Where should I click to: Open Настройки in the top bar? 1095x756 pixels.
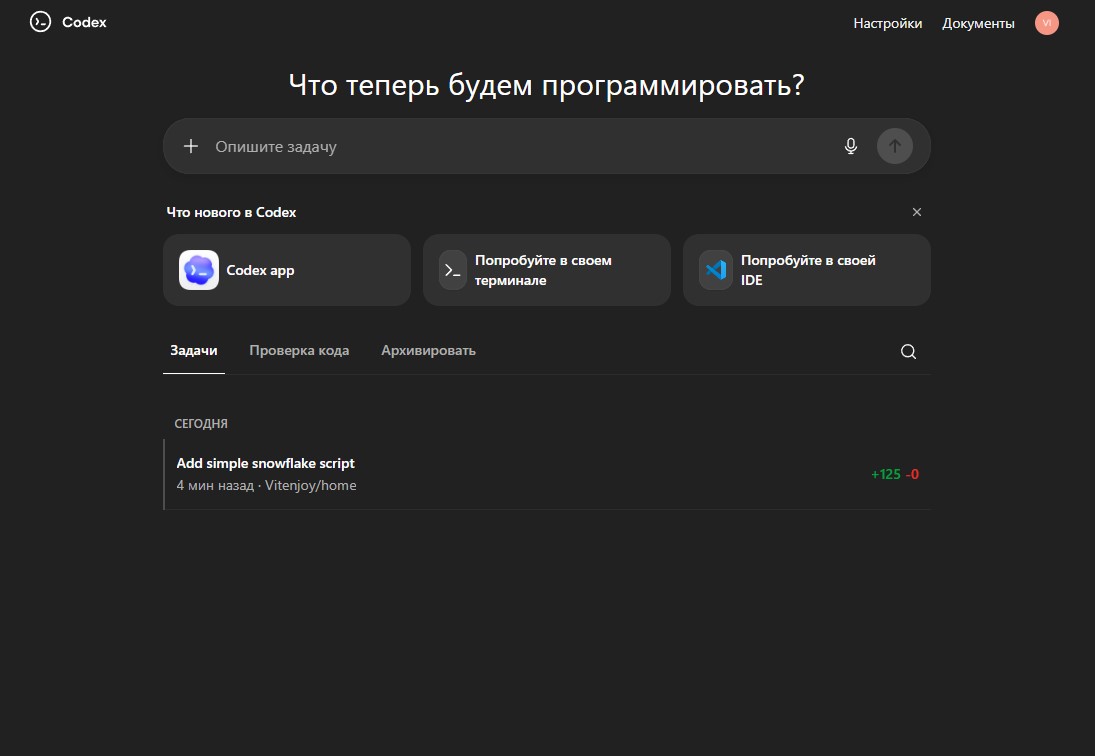pos(888,23)
